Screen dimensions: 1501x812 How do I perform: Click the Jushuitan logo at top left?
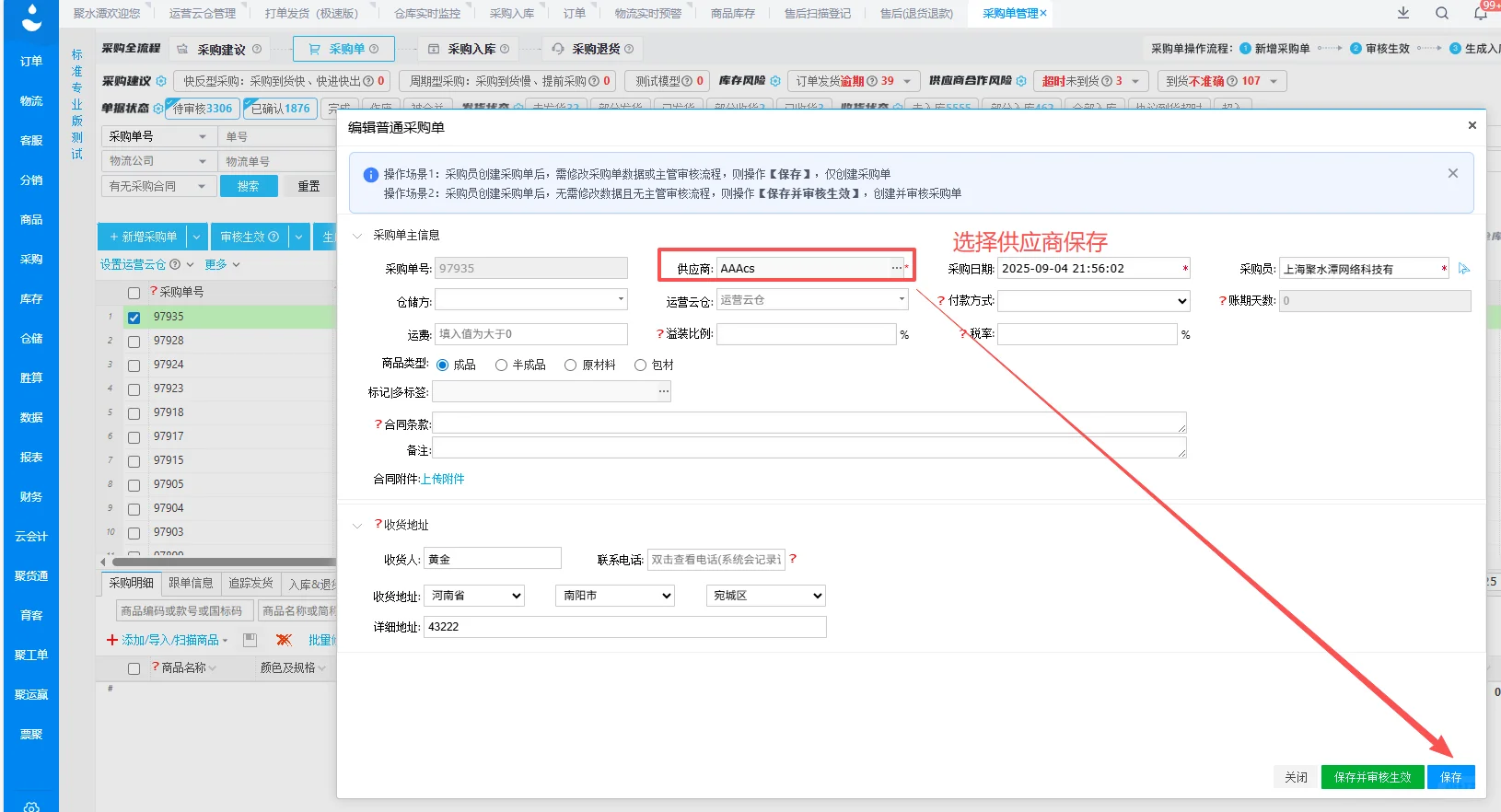click(x=31, y=17)
